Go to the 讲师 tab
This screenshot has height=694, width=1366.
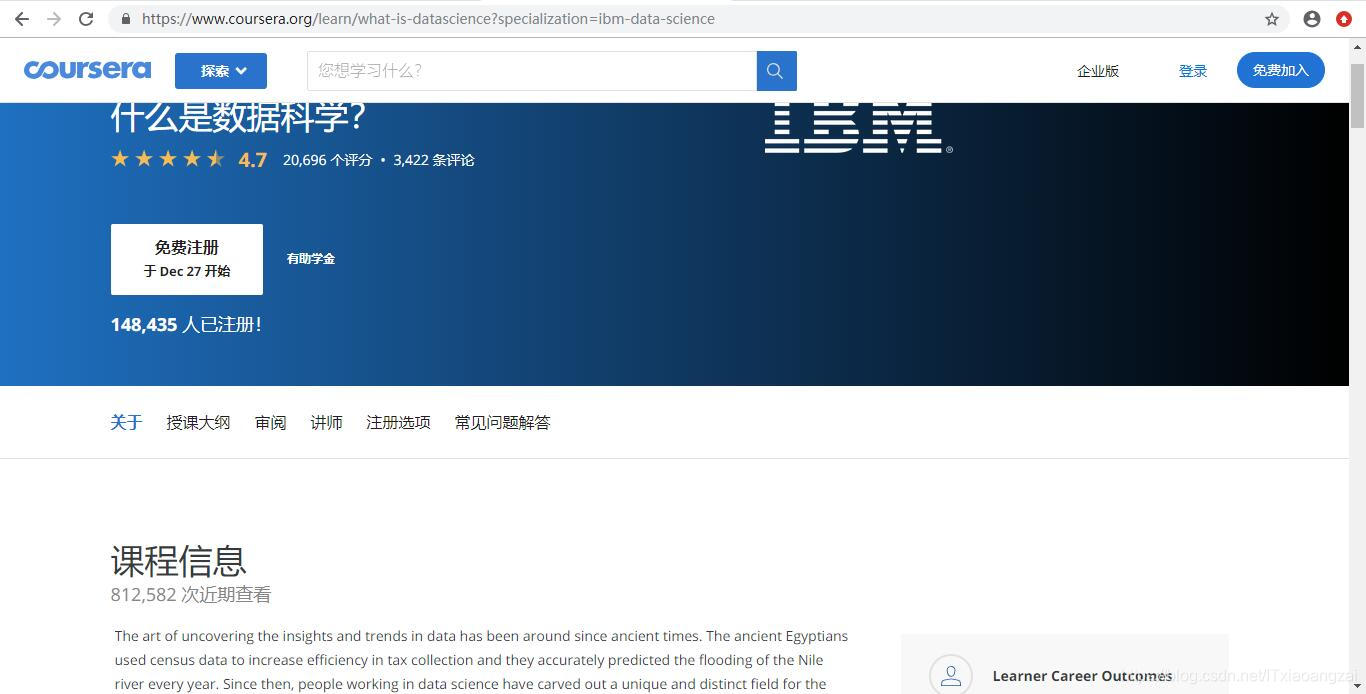pos(326,423)
